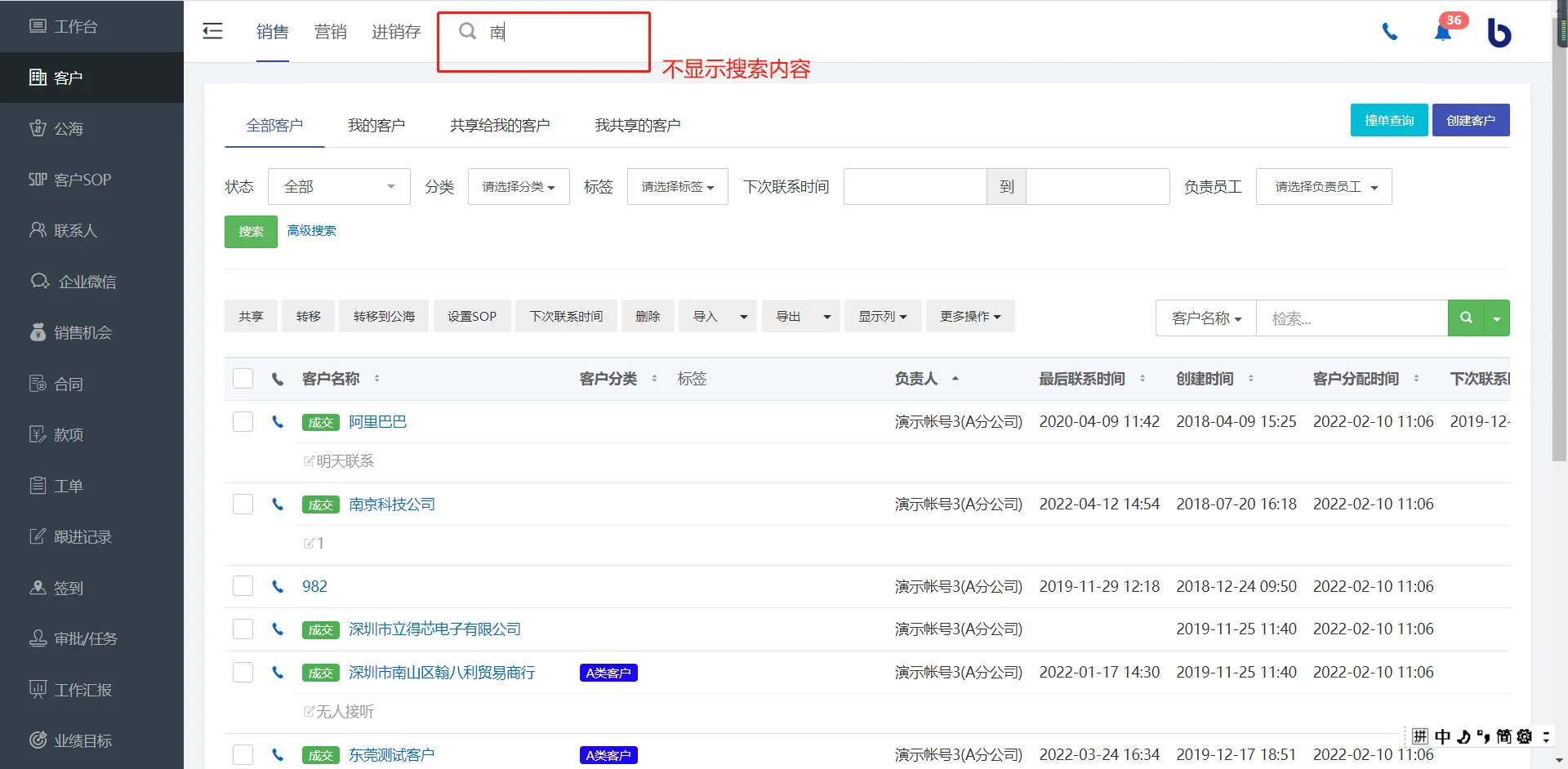Click the blue b logo avatar
This screenshot has height=769, width=1568.
pos(1499,32)
